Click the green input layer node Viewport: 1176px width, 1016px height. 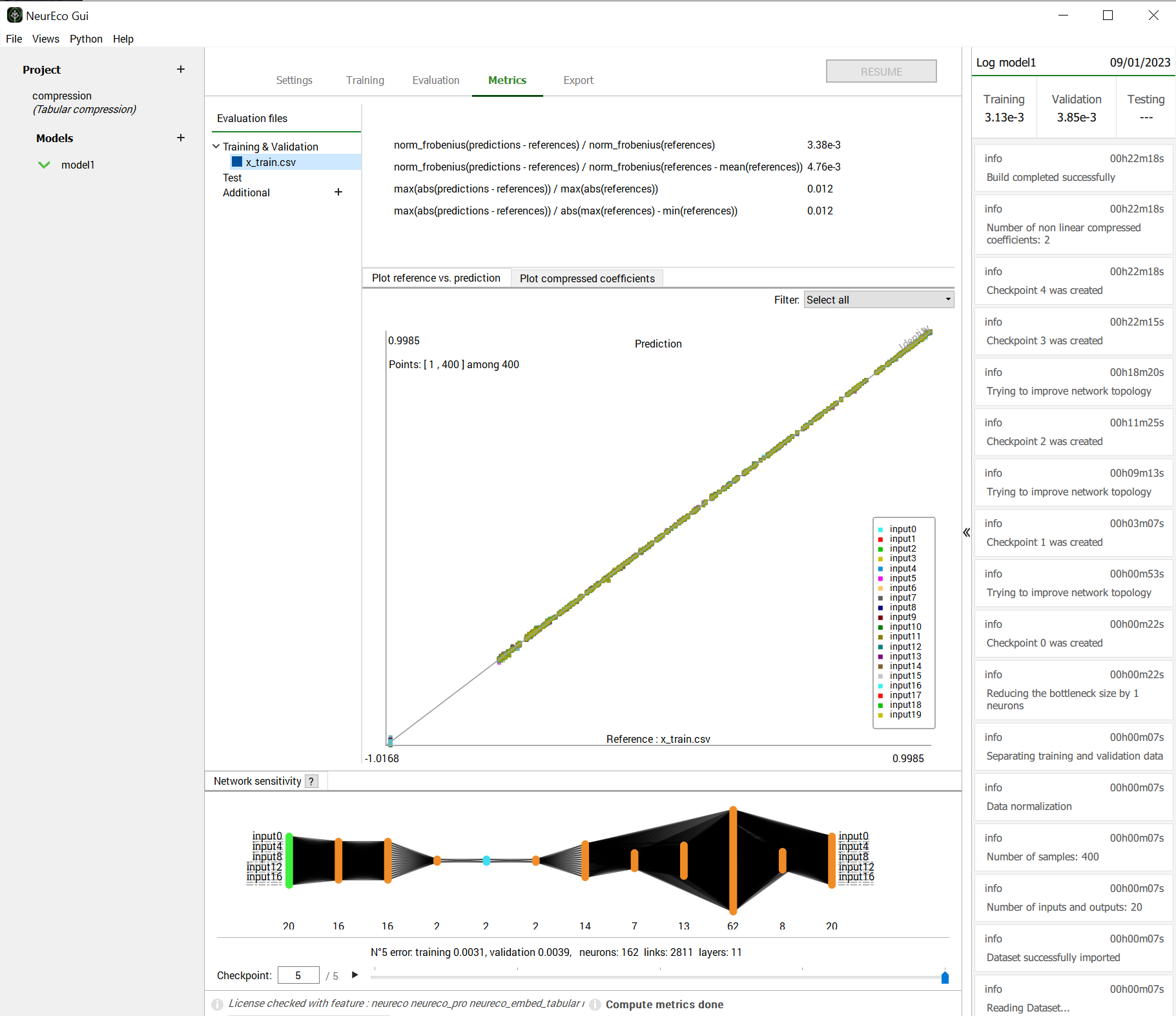coord(289,860)
